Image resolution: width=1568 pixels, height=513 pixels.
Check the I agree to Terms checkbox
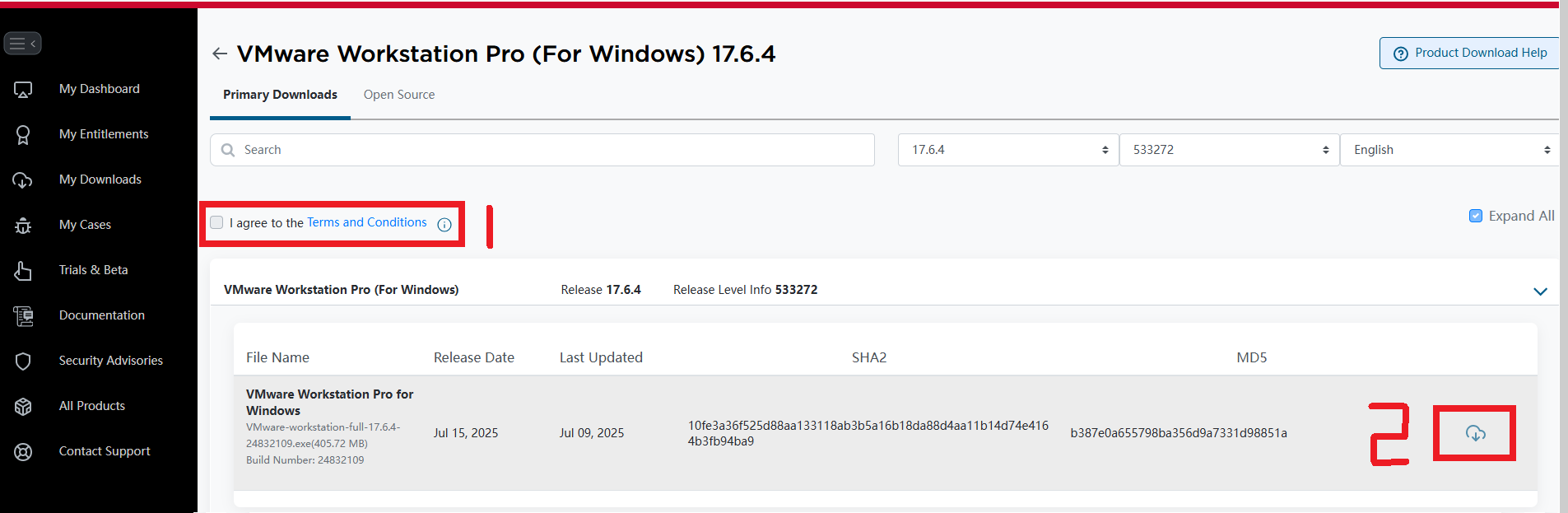(216, 222)
